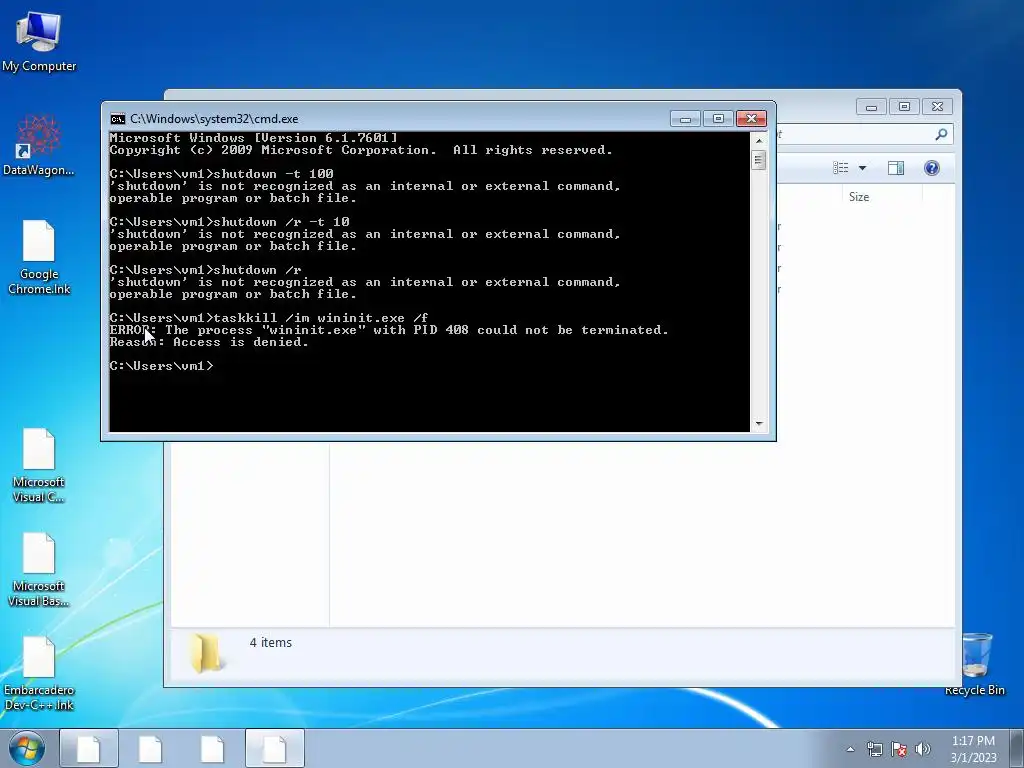This screenshot has width=1024, height=768.
Task: Minimize the Explorer window behind cmd
Action: [x=871, y=106]
